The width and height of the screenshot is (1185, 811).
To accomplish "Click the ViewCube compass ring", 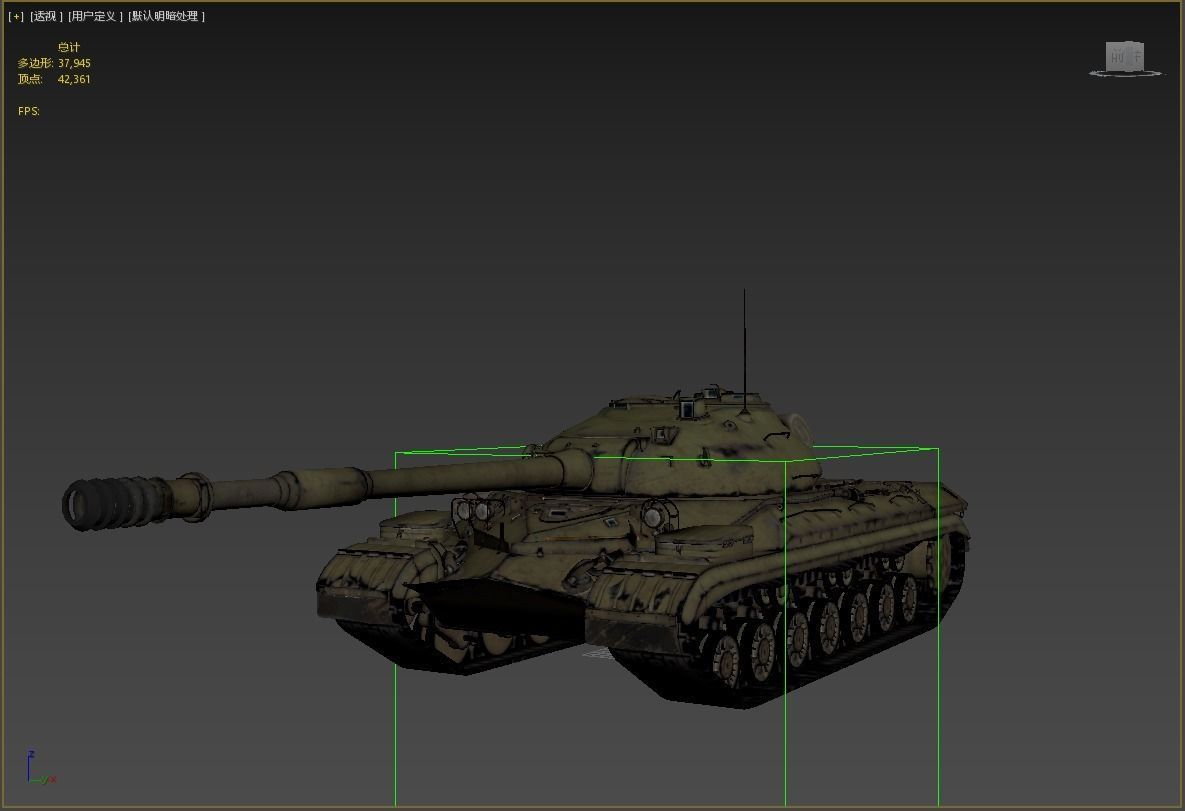I will pyautogui.click(x=1125, y=73).
